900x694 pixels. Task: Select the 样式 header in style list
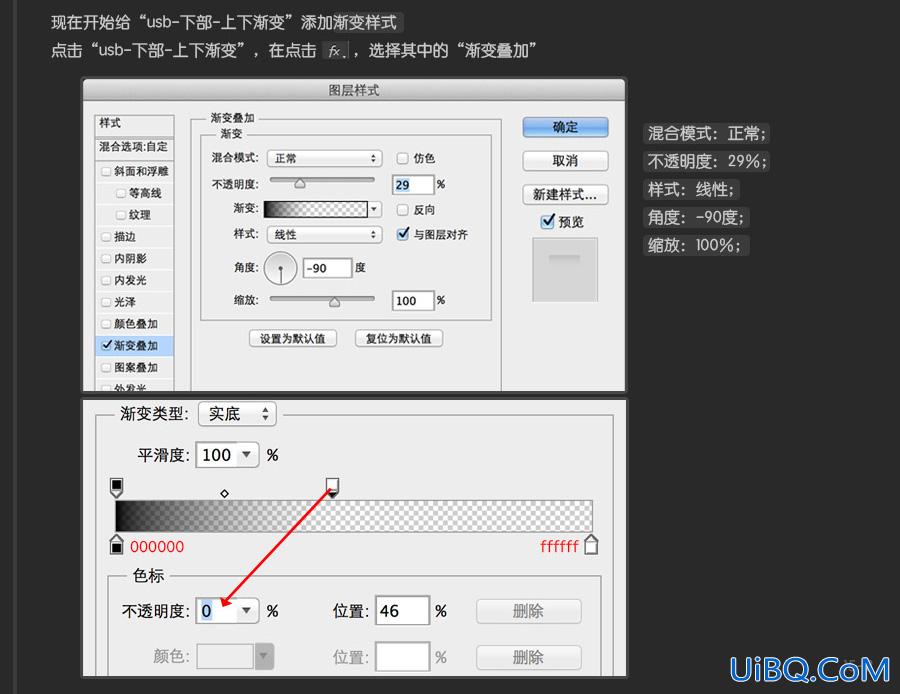coord(134,123)
